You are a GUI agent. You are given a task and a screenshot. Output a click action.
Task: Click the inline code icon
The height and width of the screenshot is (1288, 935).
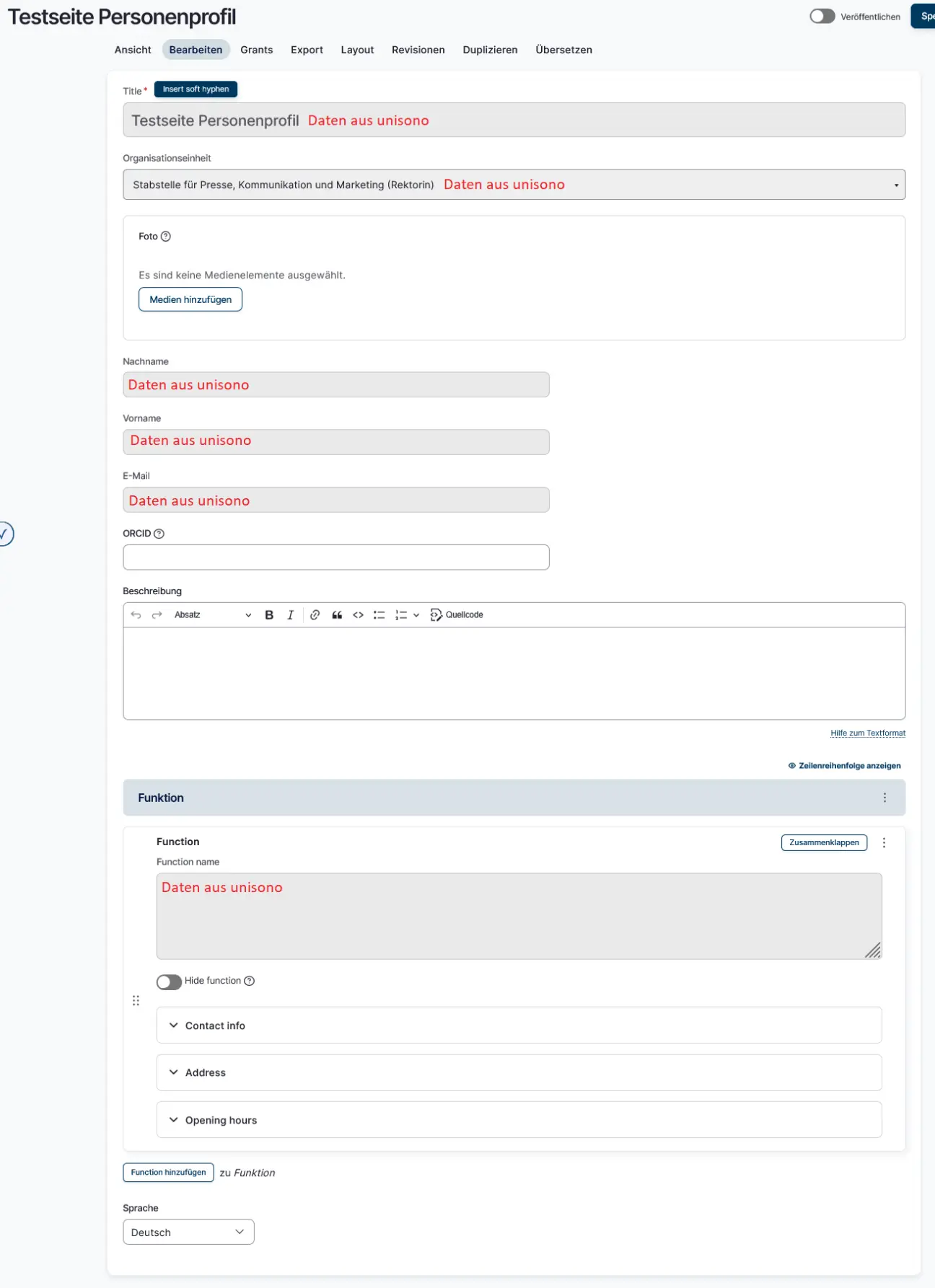pyautogui.click(x=358, y=615)
